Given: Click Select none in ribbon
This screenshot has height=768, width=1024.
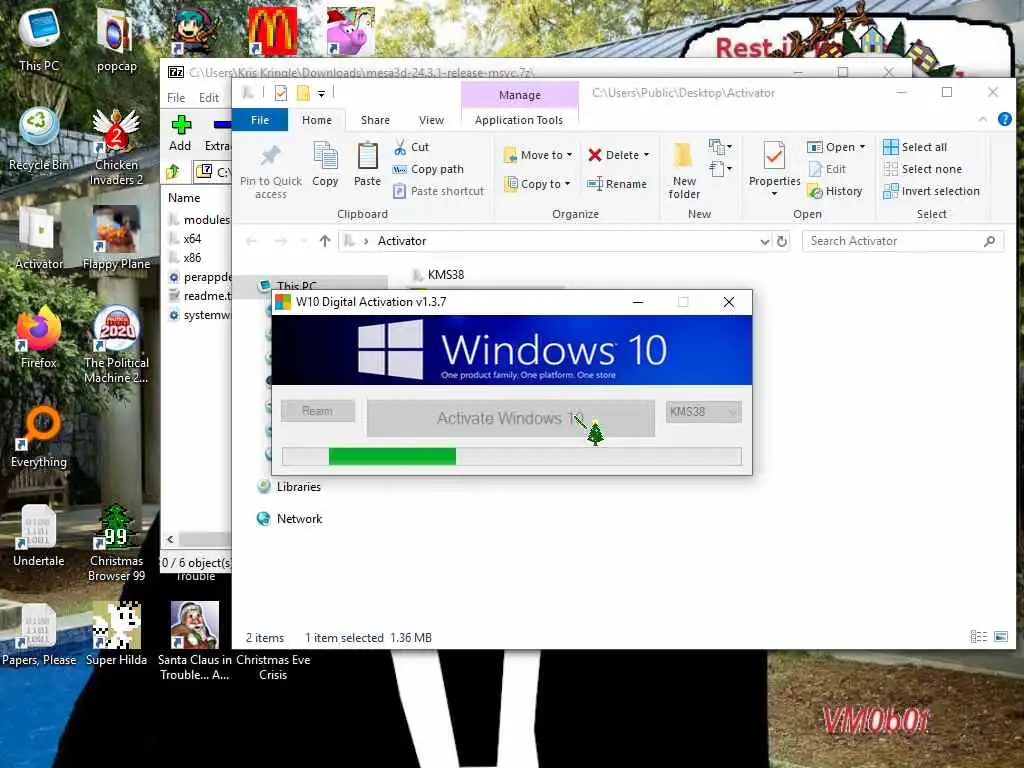Looking at the screenshot, I should [922, 169].
